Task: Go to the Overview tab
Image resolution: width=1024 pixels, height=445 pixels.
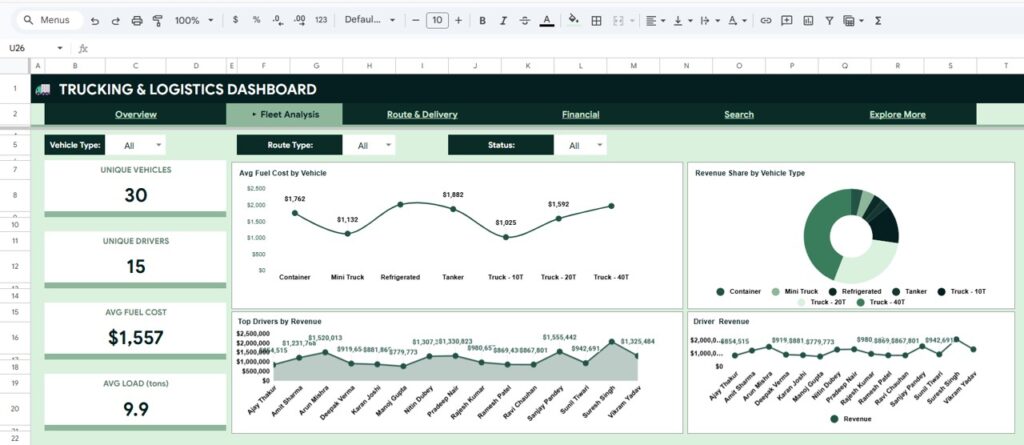Action: tap(136, 114)
